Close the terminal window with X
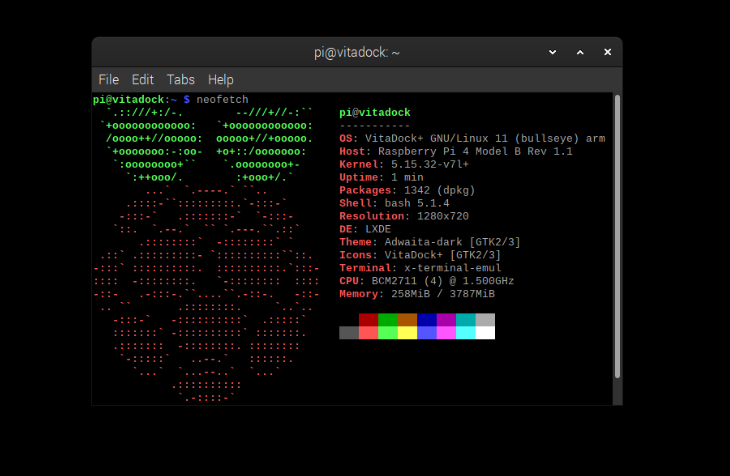The image size is (730, 476). click(x=608, y=52)
